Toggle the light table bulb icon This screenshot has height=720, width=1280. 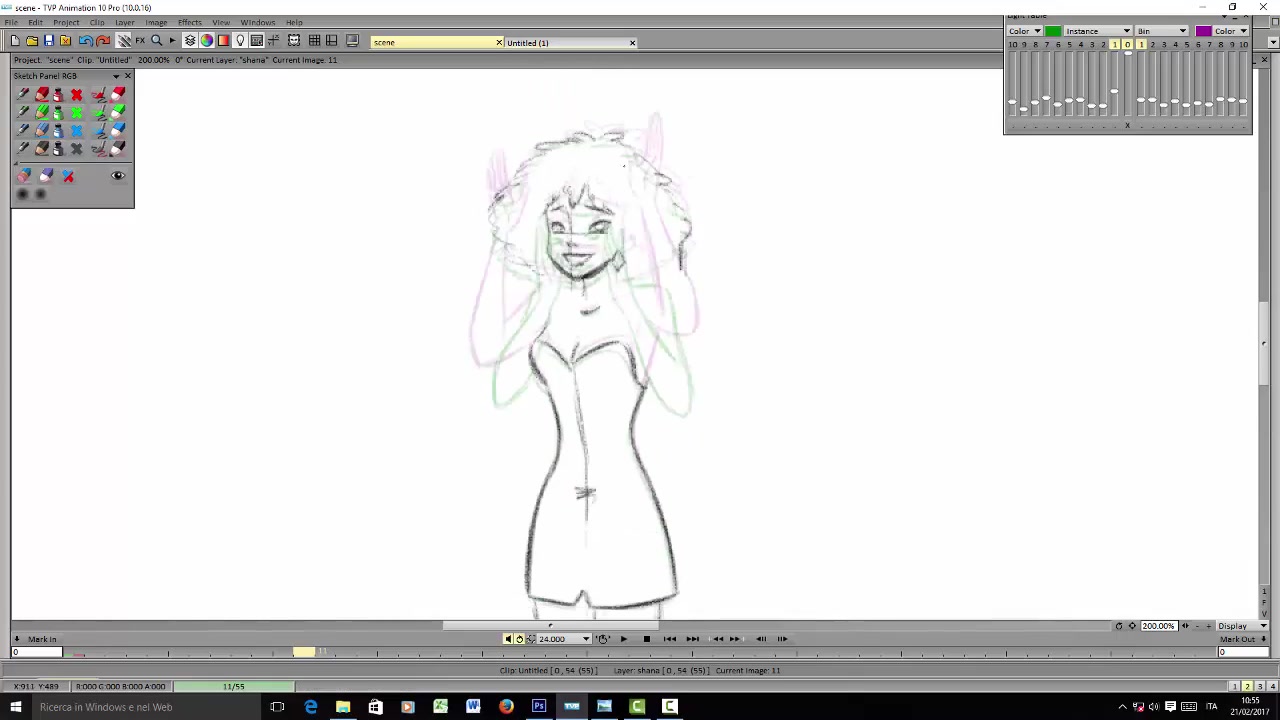coord(240,41)
